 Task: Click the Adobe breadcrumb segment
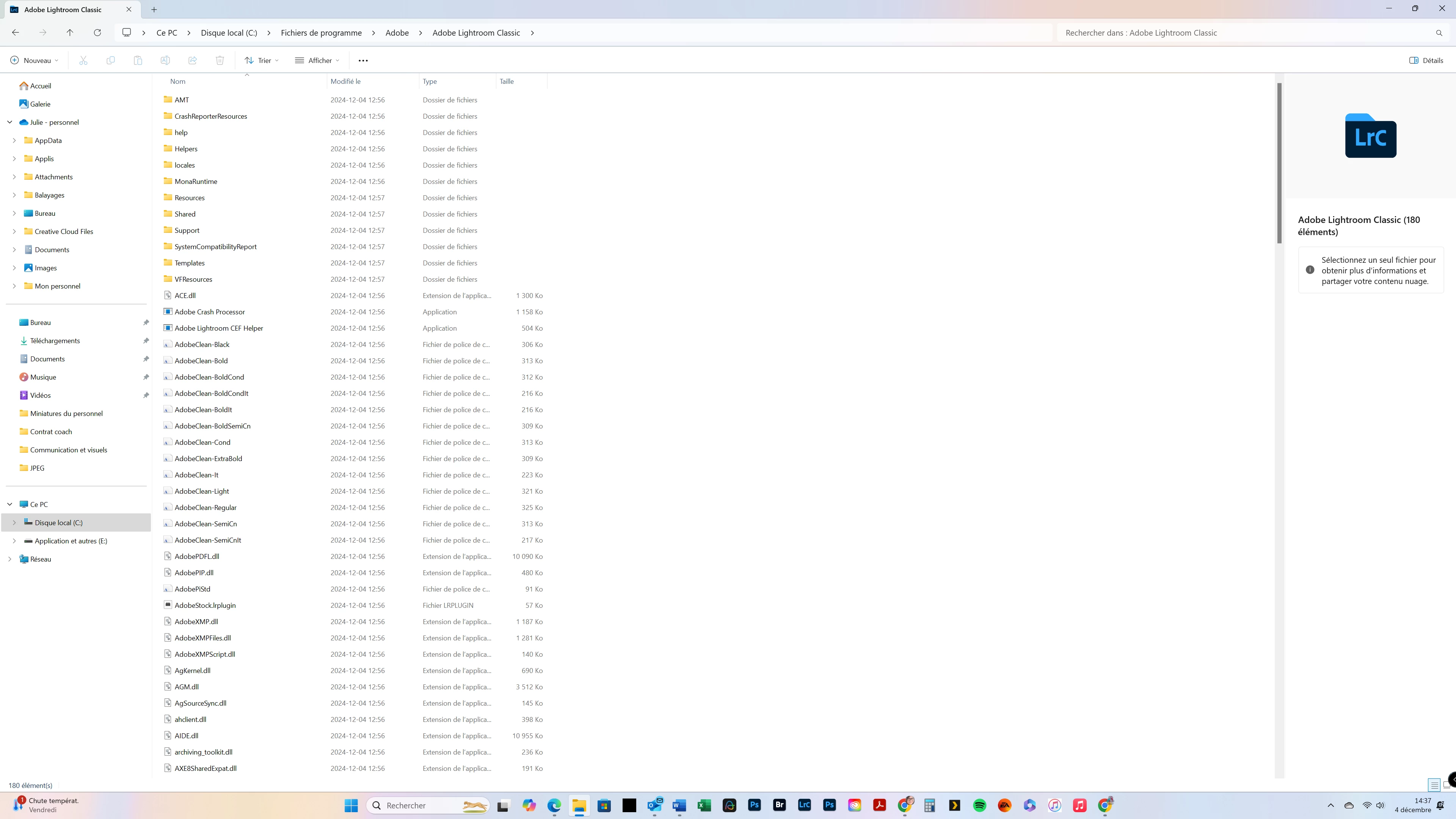pos(397,33)
